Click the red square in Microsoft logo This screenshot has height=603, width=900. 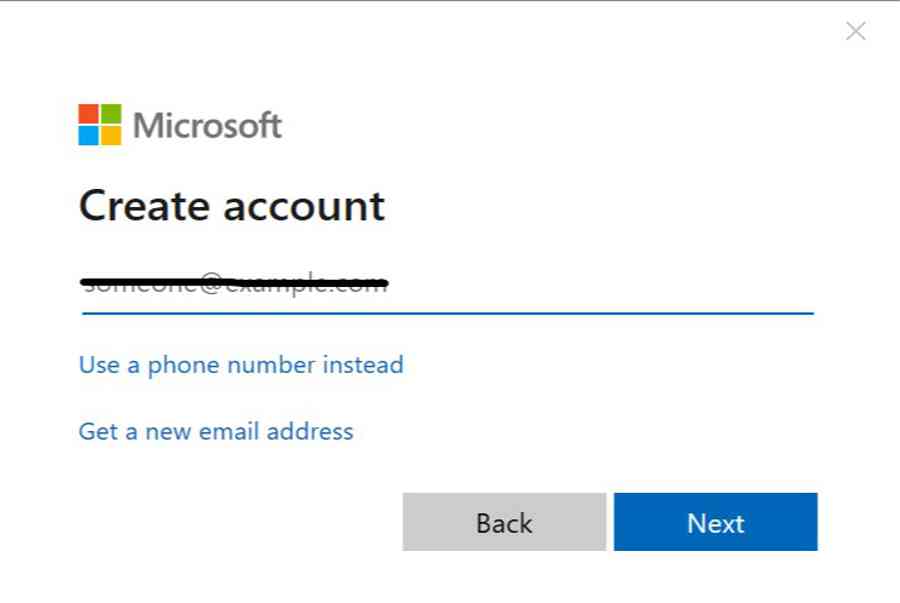(88, 114)
